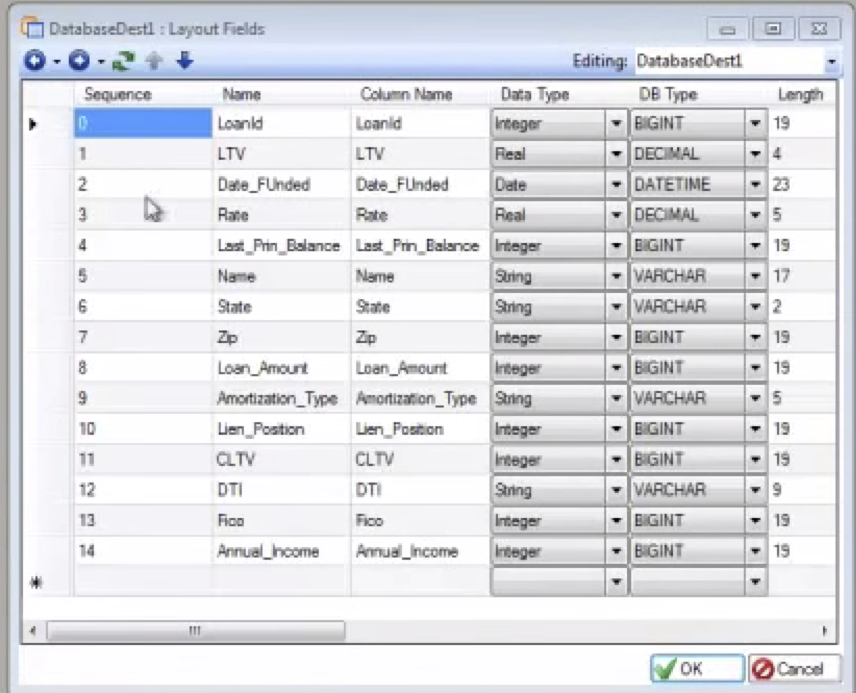Open the DB Type dropdown for Date_FUnded

[x=755, y=185]
